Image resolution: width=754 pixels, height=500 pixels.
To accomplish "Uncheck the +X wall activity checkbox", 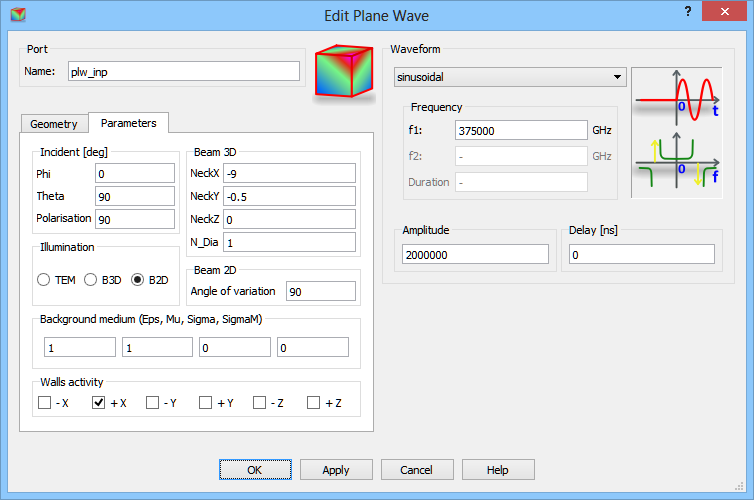I will 99,403.
